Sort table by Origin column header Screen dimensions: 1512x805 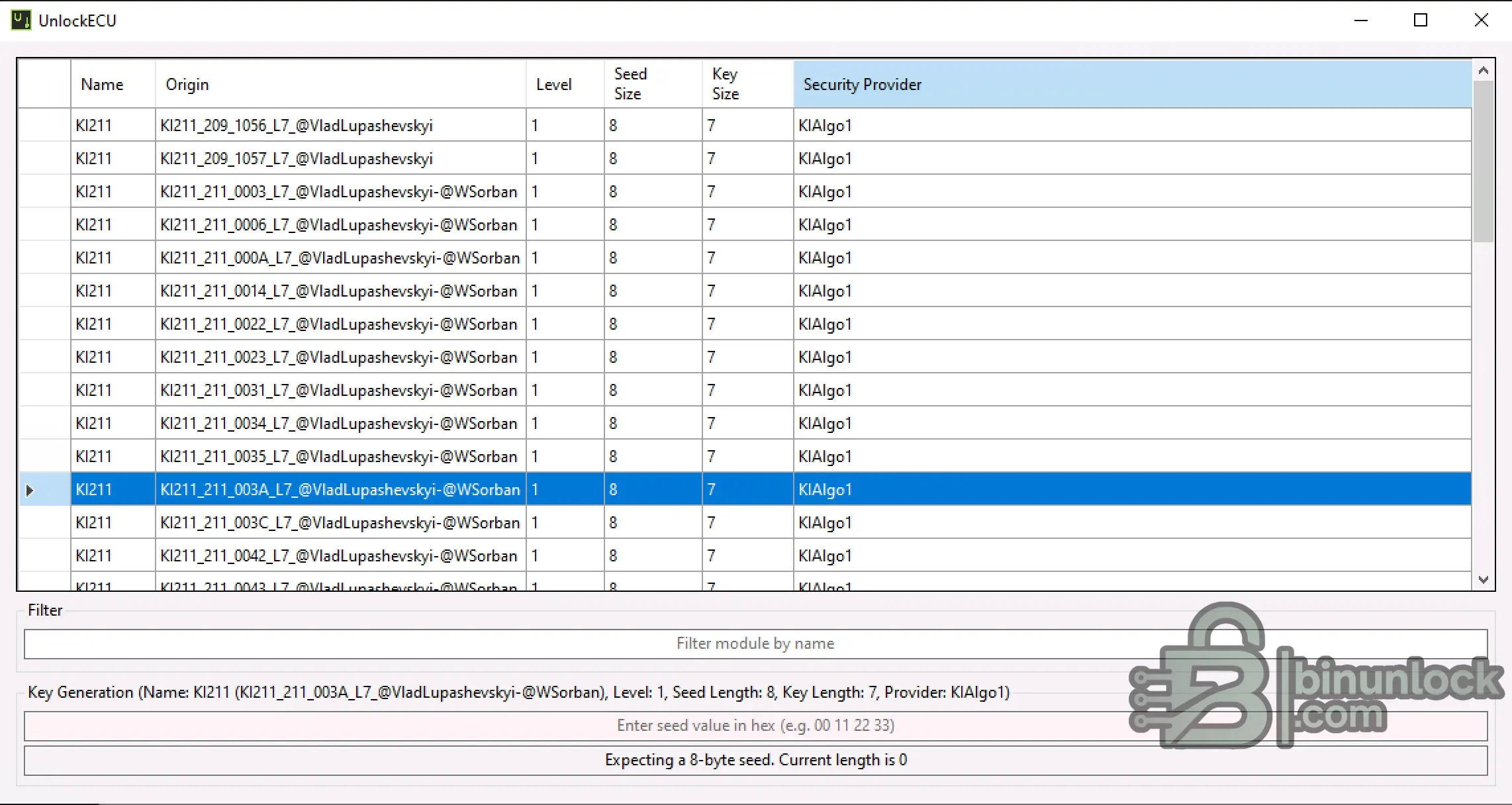tap(341, 84)
